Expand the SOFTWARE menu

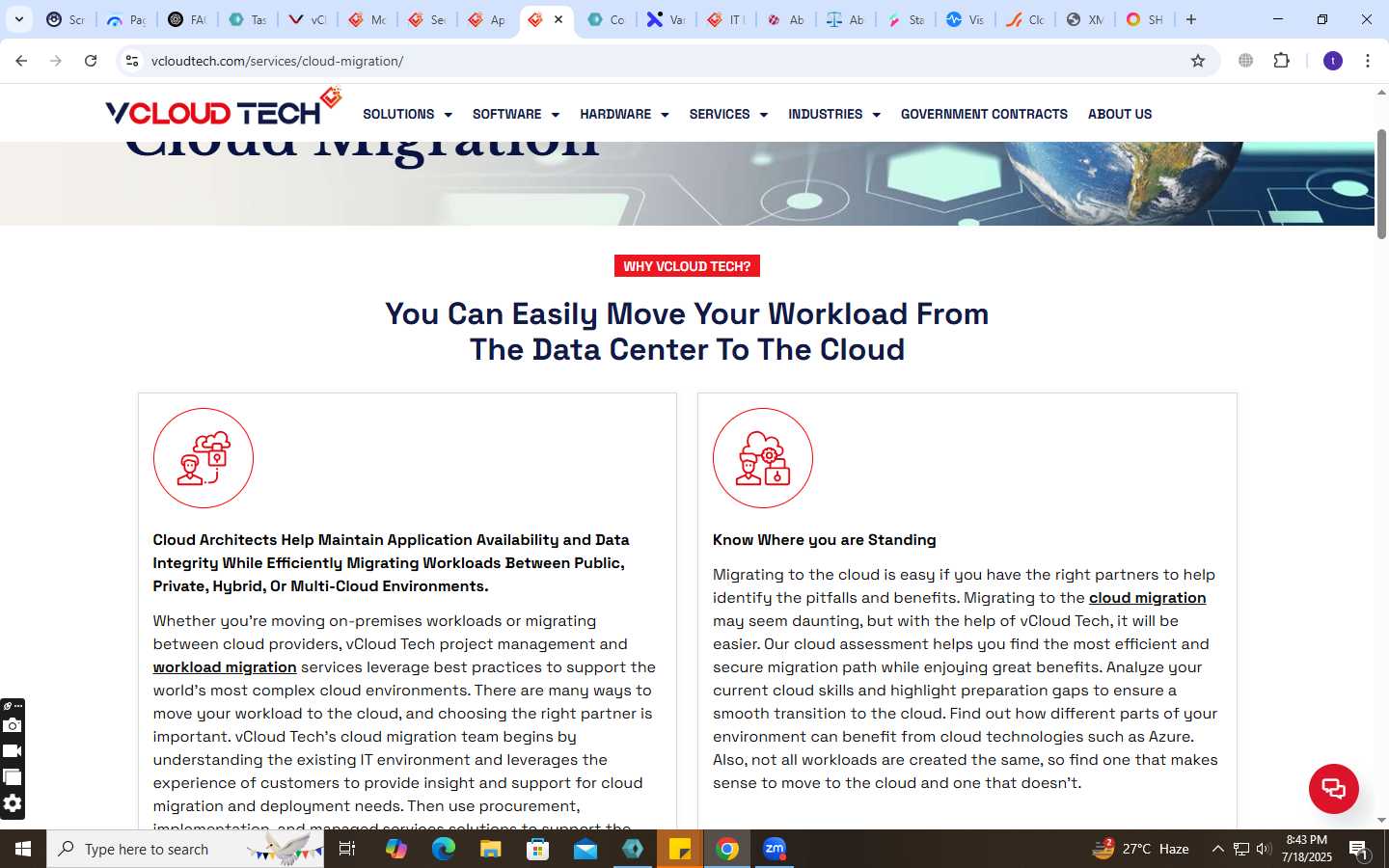click(516, 114)
